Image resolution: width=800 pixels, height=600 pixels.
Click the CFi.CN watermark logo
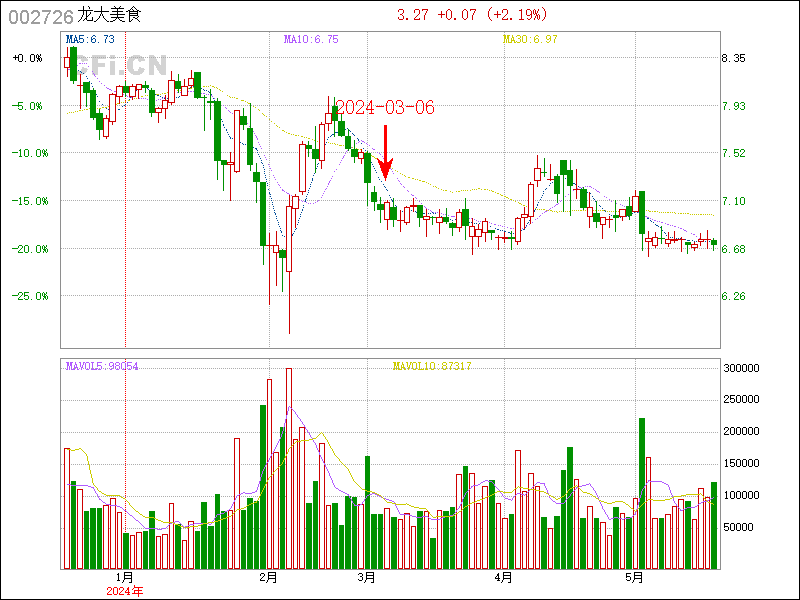[x=120, y=66]
